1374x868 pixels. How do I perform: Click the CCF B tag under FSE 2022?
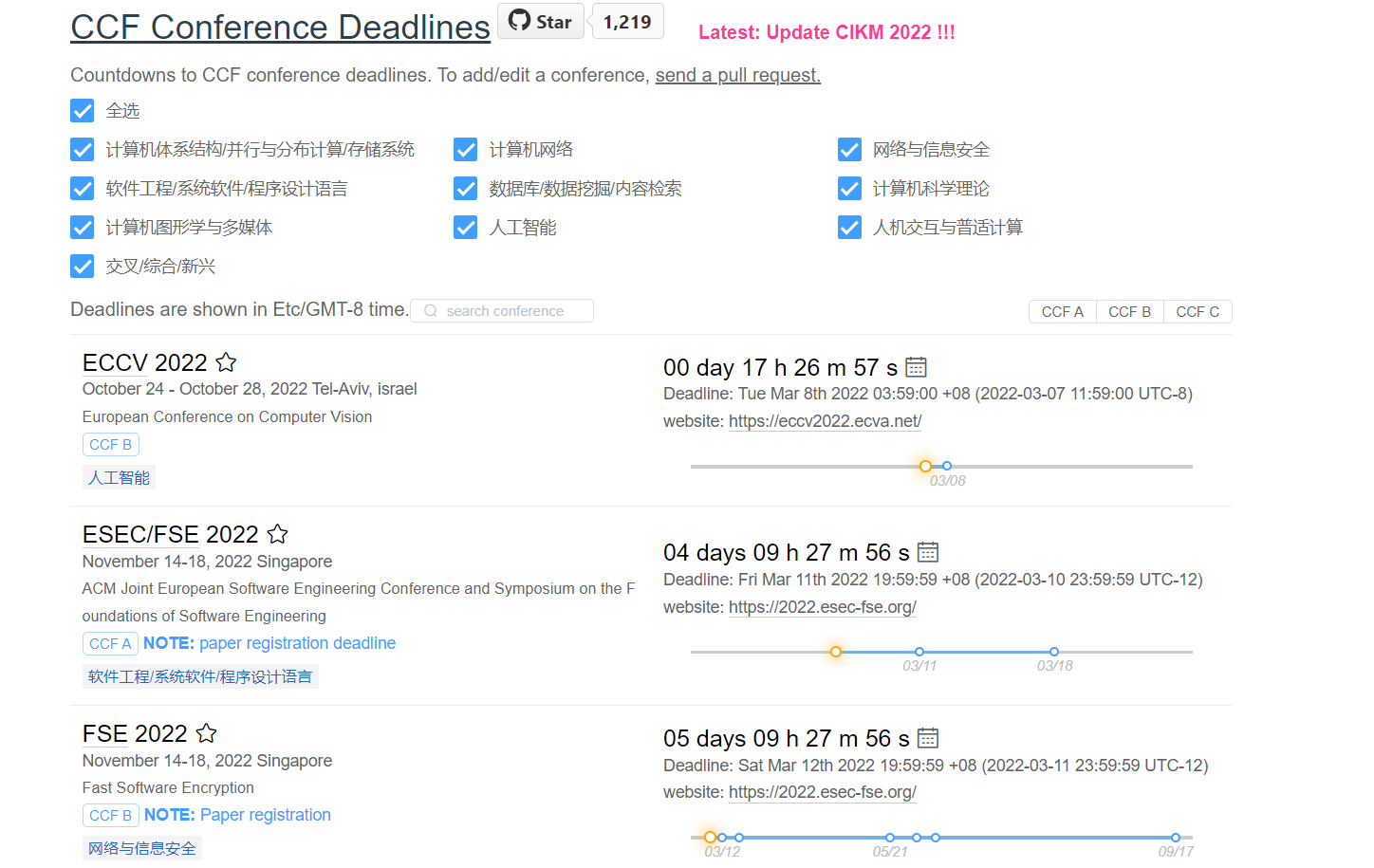point(111,816)
